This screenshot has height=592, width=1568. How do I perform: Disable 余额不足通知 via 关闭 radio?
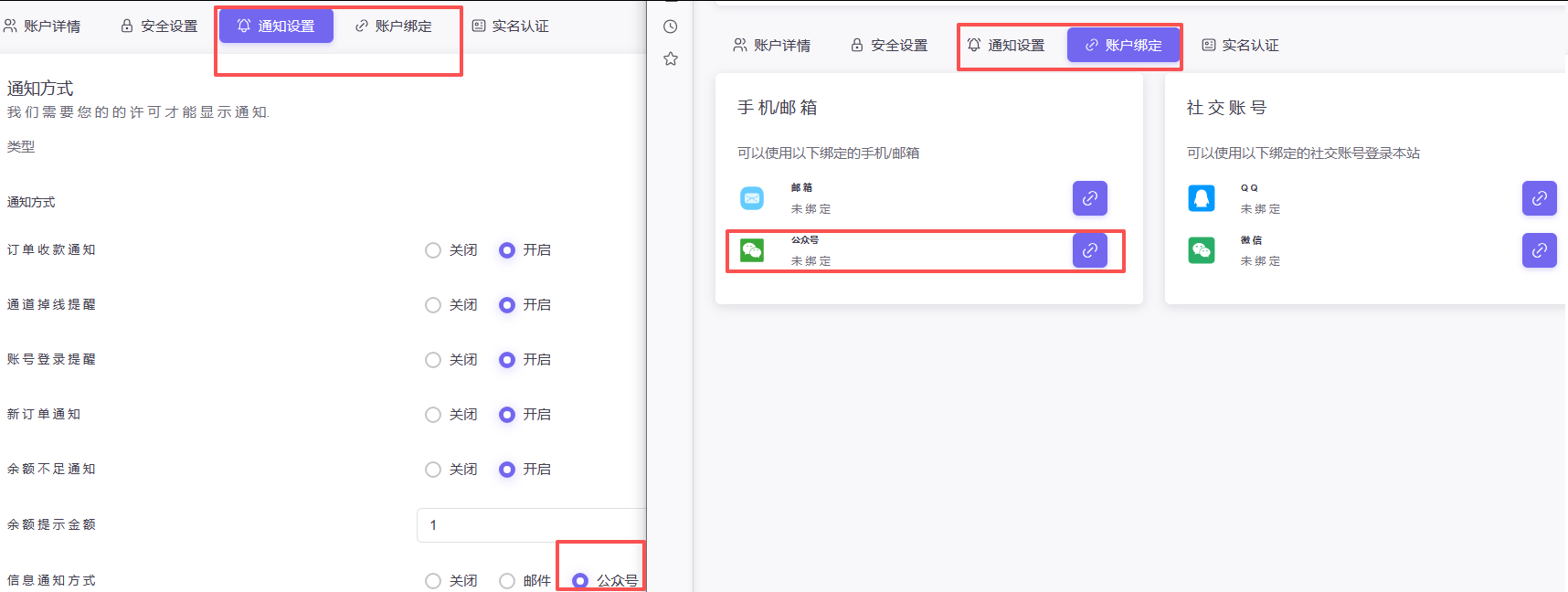(x=433, y=470)
